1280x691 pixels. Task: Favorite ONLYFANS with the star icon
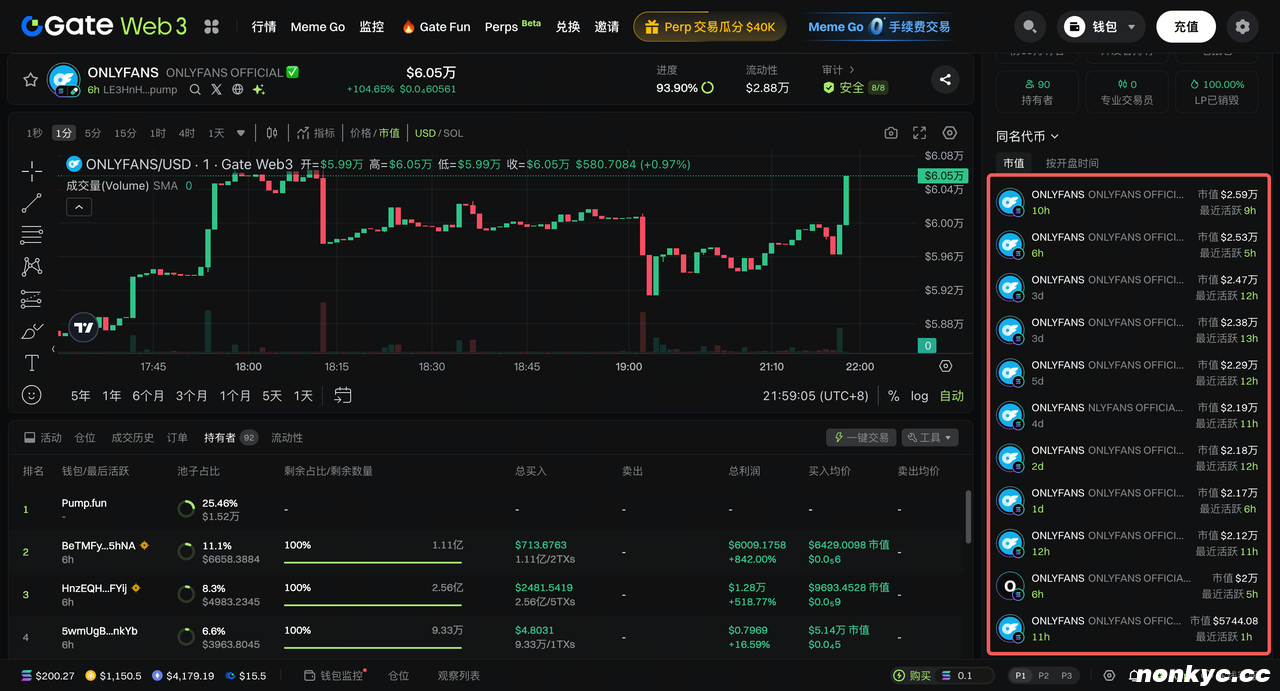(x=30, y=80)
